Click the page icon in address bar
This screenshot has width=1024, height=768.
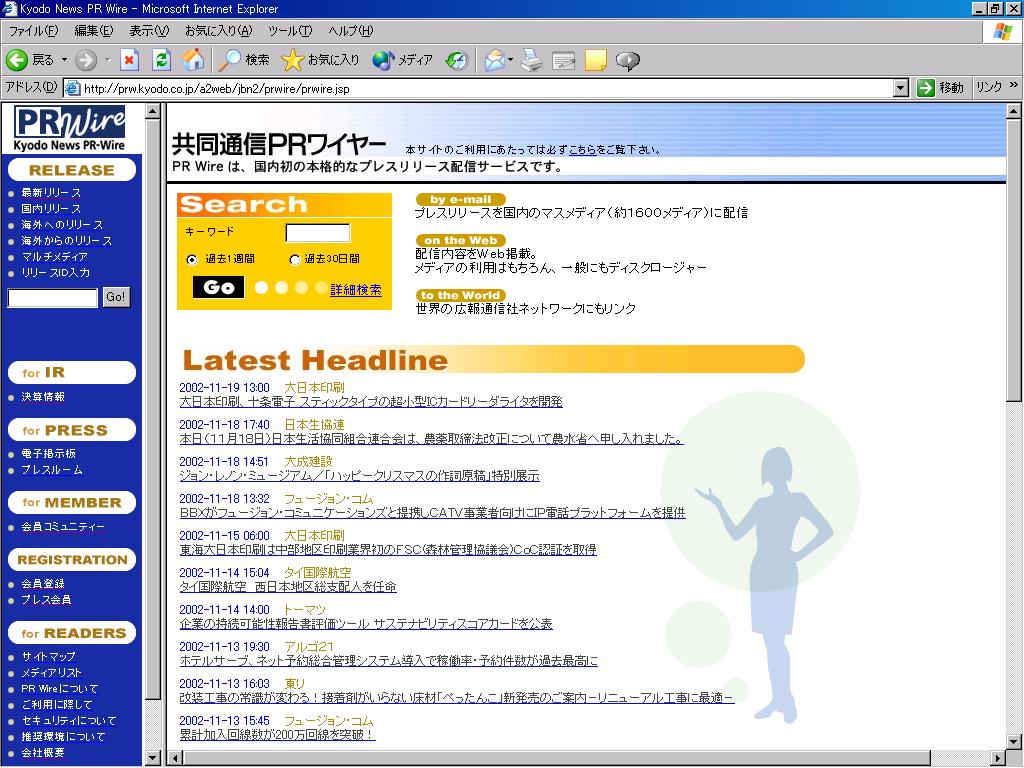click(73, 88)
